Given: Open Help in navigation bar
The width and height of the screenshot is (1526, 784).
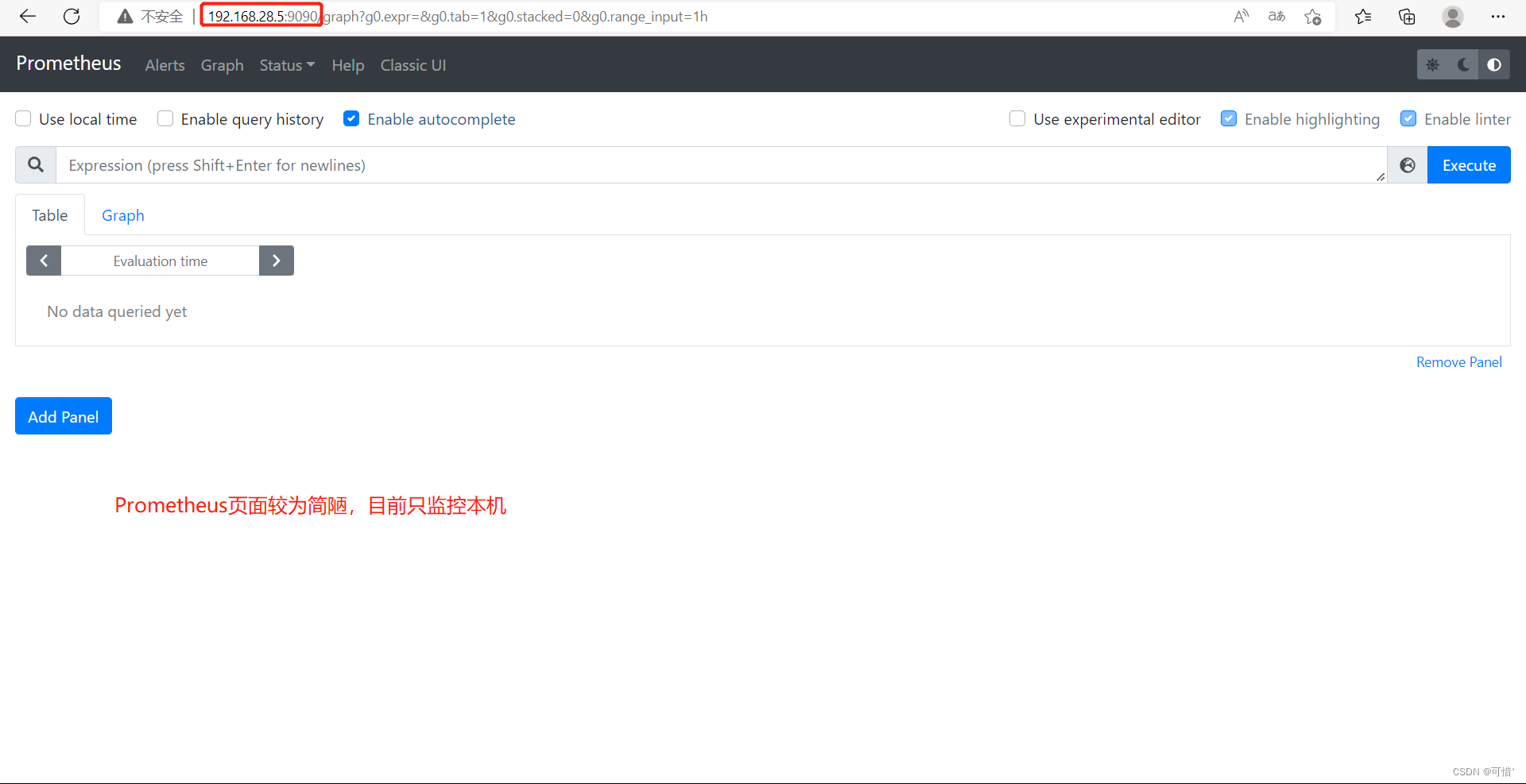Looking at the screenshot, I should 348,65.
